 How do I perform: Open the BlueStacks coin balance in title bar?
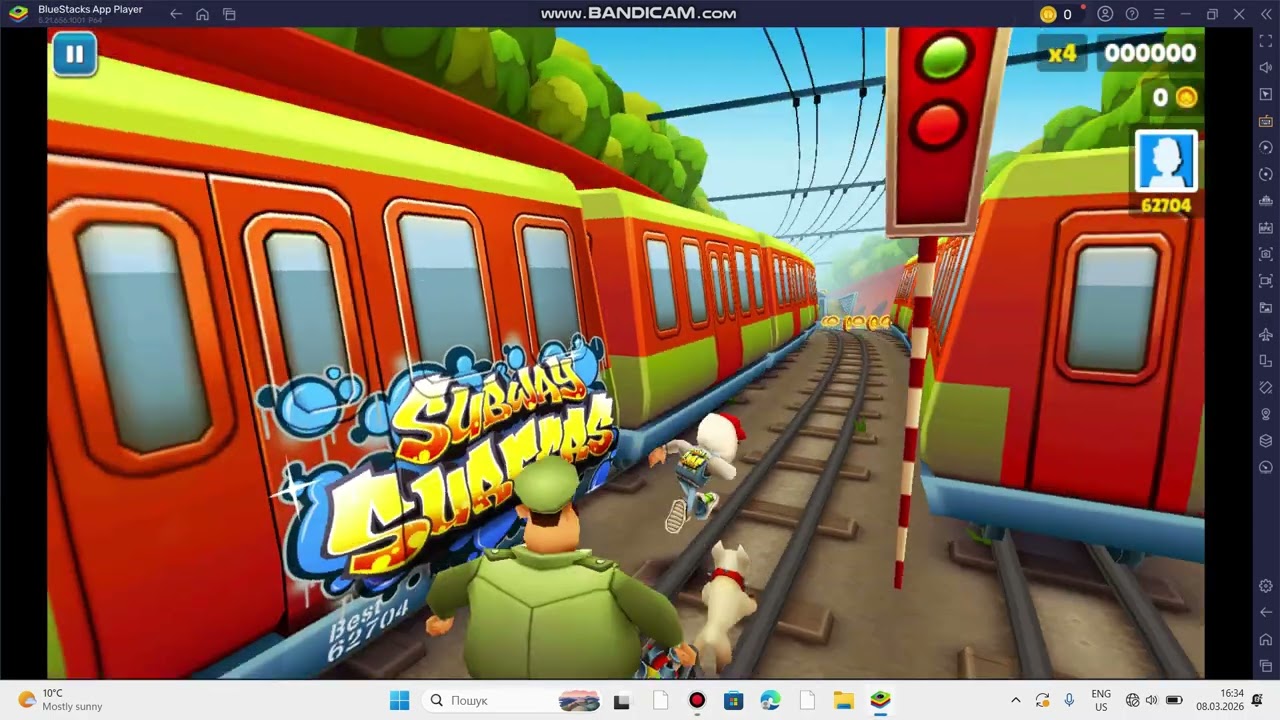(1056, 14)
